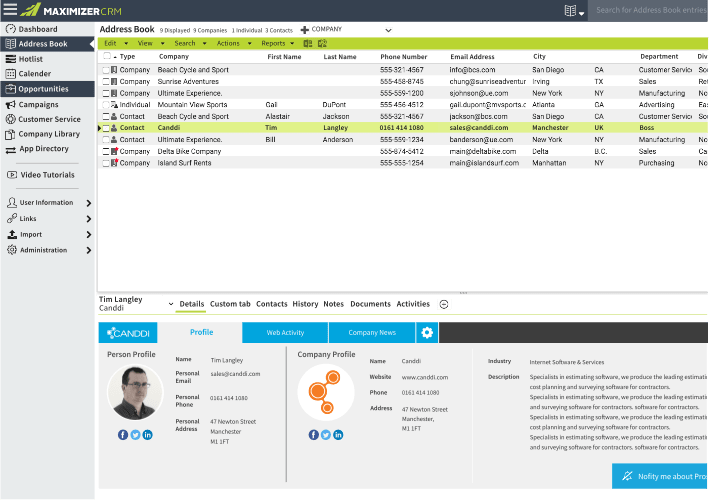
Task: Click the Opportunities icon in sidebar
Action: pyautogui.click(x=10, y=89)
